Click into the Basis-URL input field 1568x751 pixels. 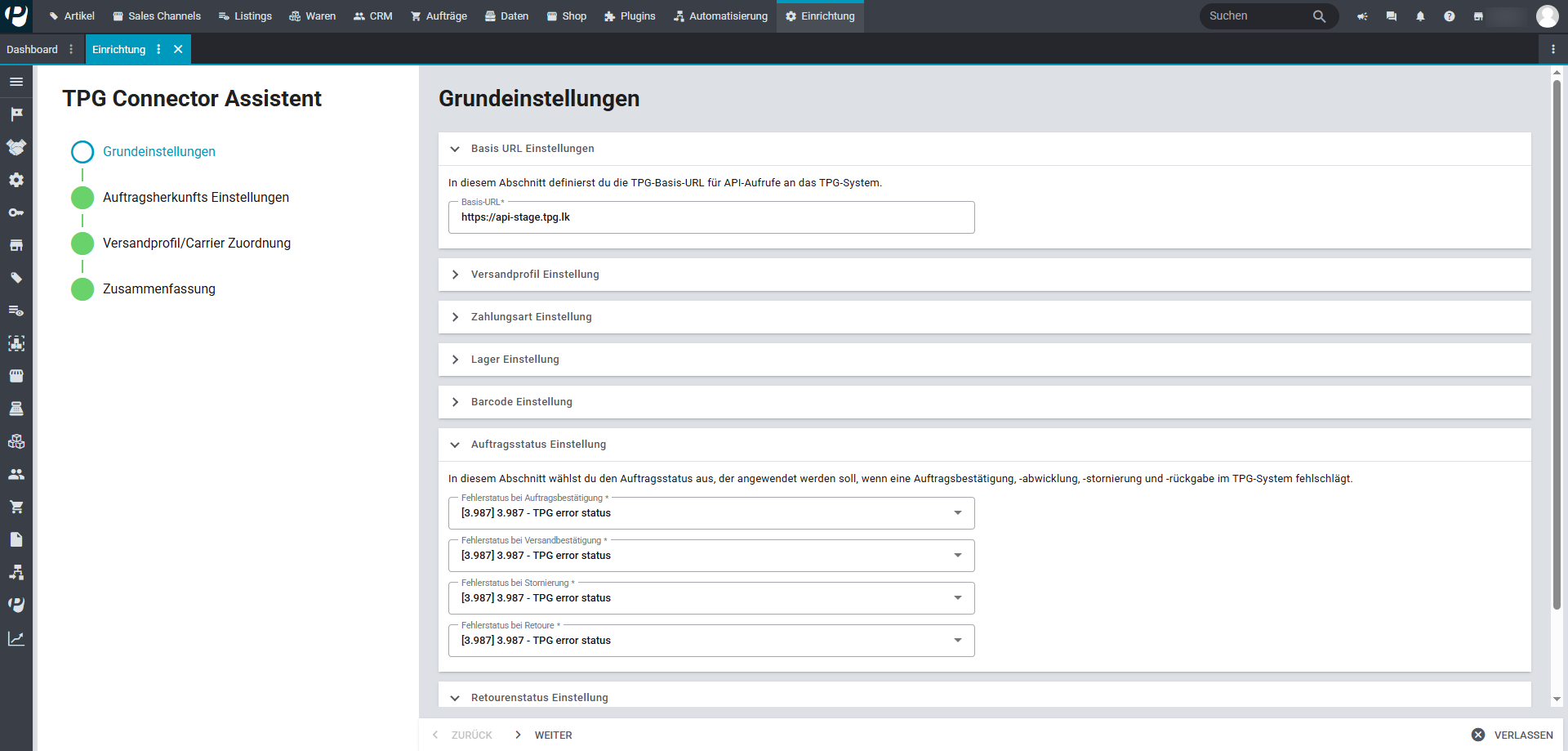[711, 217]
